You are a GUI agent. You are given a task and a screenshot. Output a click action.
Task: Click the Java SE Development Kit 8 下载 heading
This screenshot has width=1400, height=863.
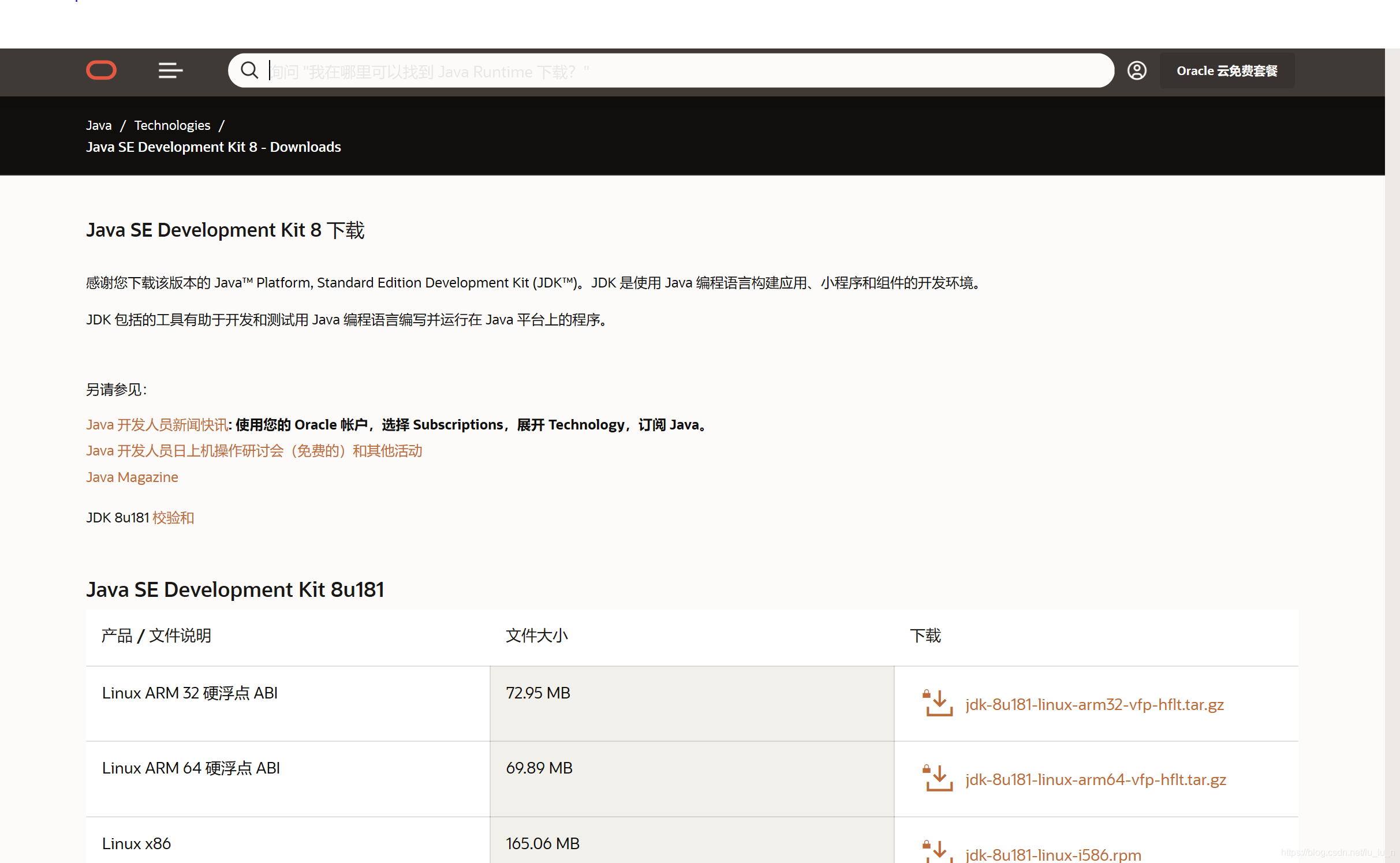225,230
